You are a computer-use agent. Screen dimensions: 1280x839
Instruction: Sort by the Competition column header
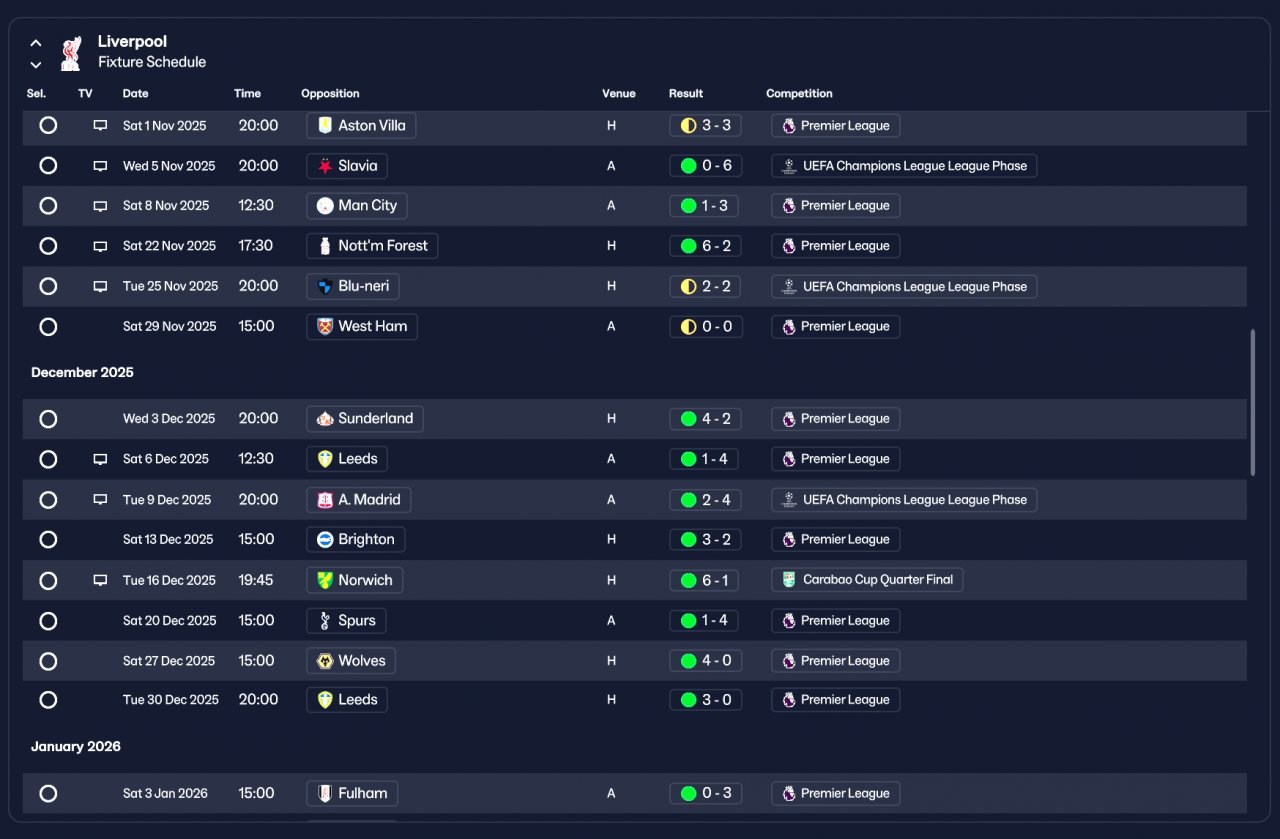coord(799,94)
